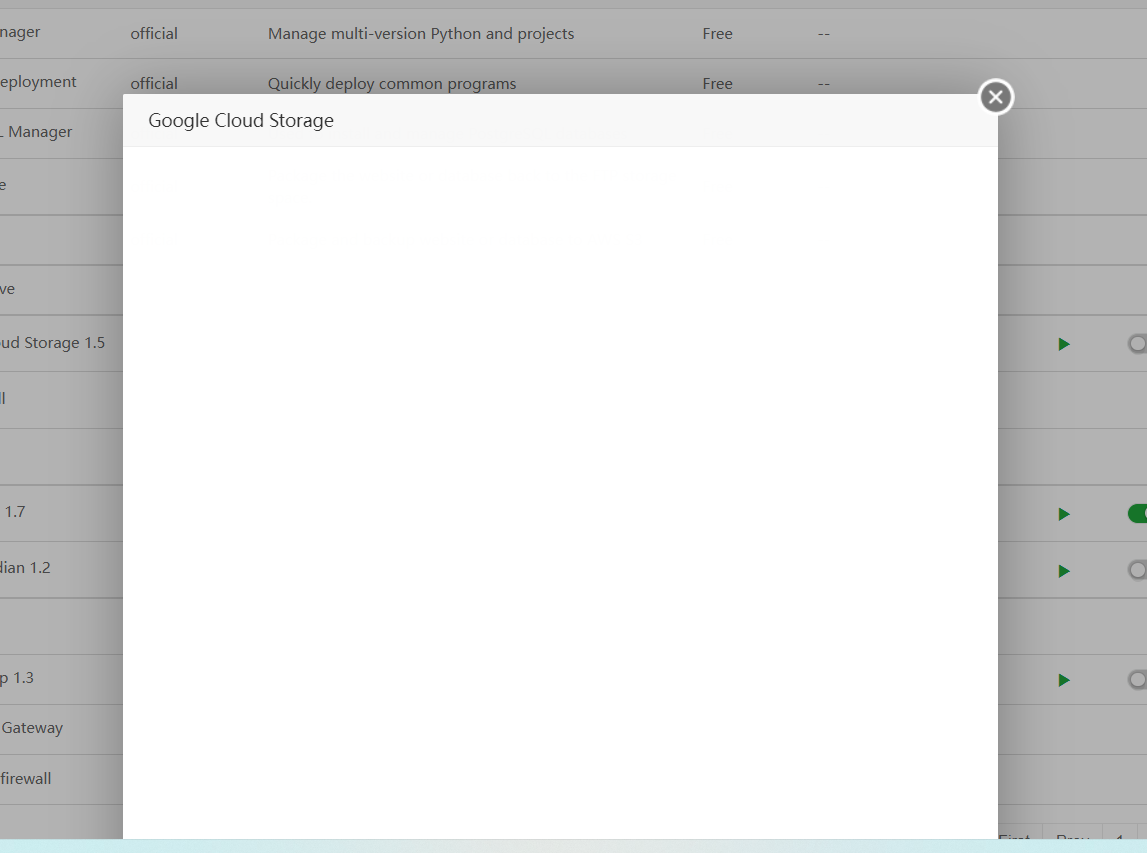Toggle the switch in the 'dian 1.2' row
Viewport: 1147px width, 853px height.
click(x=1137, y=570)
